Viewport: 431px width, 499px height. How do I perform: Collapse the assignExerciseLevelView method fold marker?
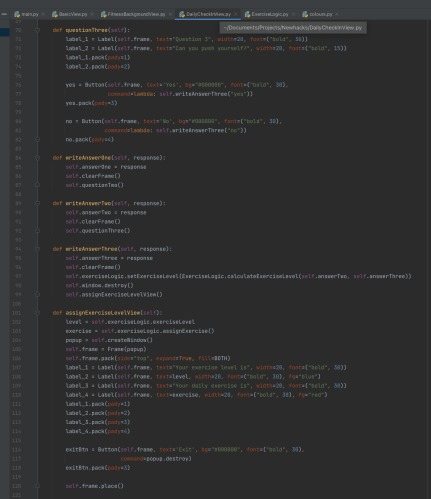[x=37, y=313]
